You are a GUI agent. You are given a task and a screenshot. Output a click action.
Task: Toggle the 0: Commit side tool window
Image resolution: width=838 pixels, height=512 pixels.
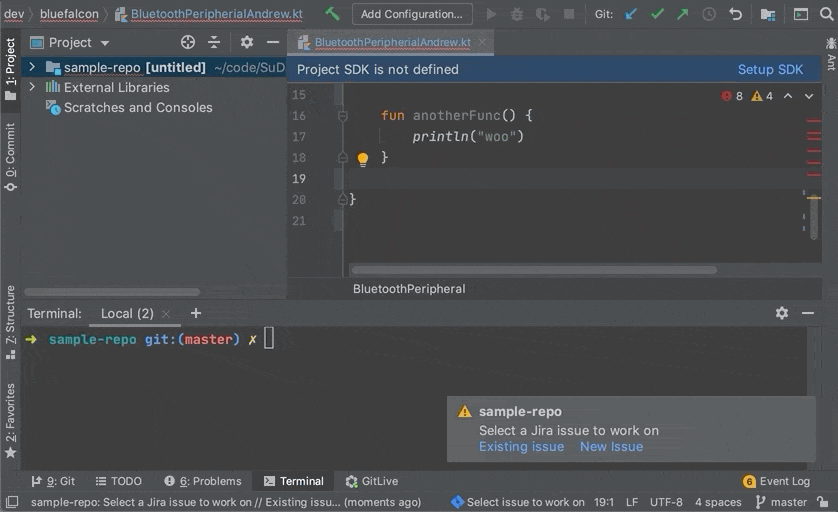[x=10, y=157]
